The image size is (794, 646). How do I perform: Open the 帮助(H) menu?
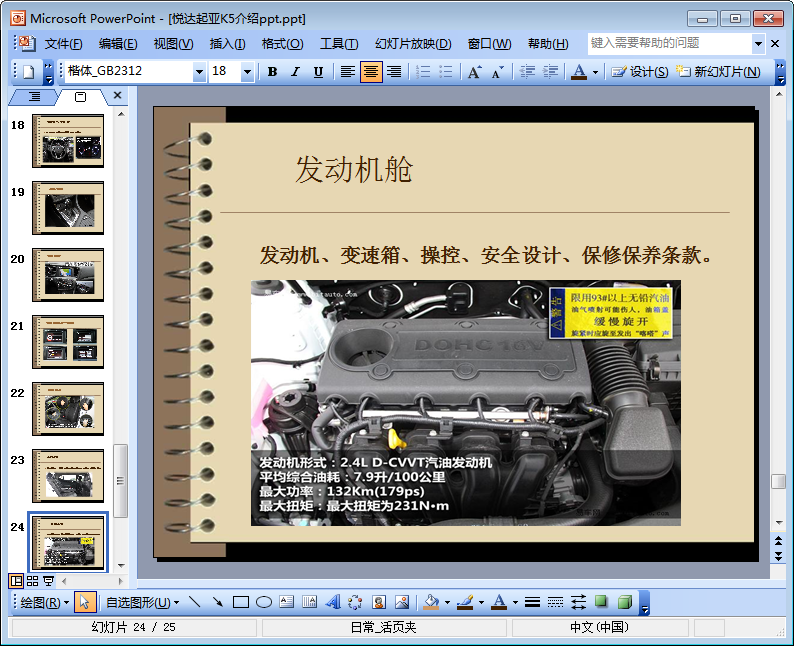(548, 44)
